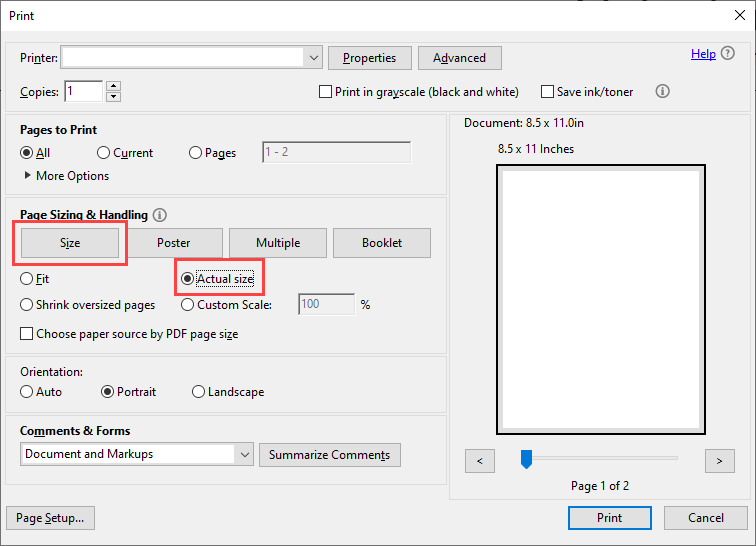The image size is (756, 546).
Task: Open the Help link
Action: 703,54
